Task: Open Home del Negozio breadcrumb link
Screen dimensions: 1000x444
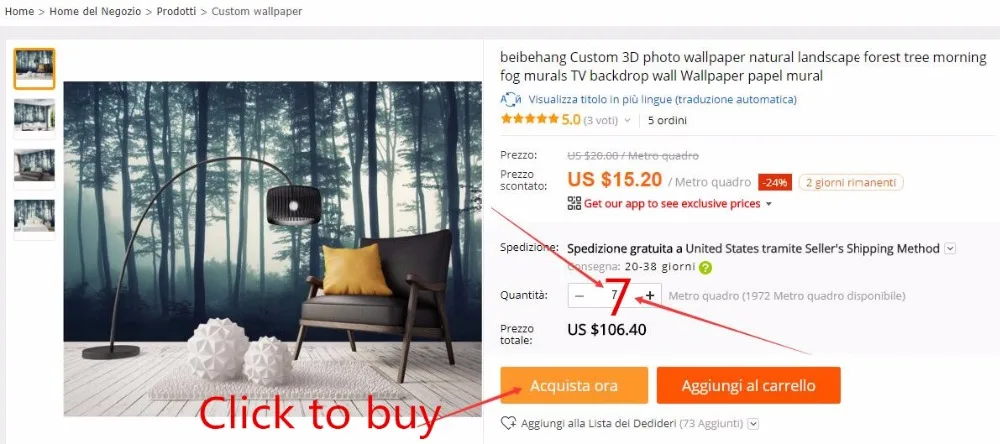Action: point(95,11)
